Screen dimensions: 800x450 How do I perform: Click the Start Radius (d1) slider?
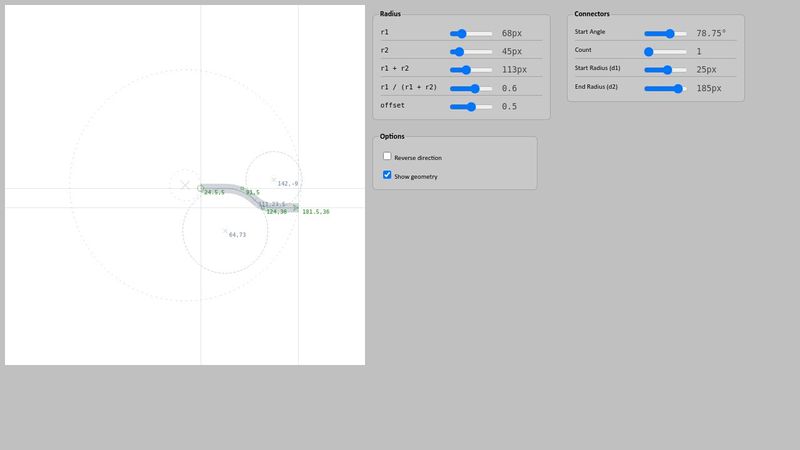point(665,70)
